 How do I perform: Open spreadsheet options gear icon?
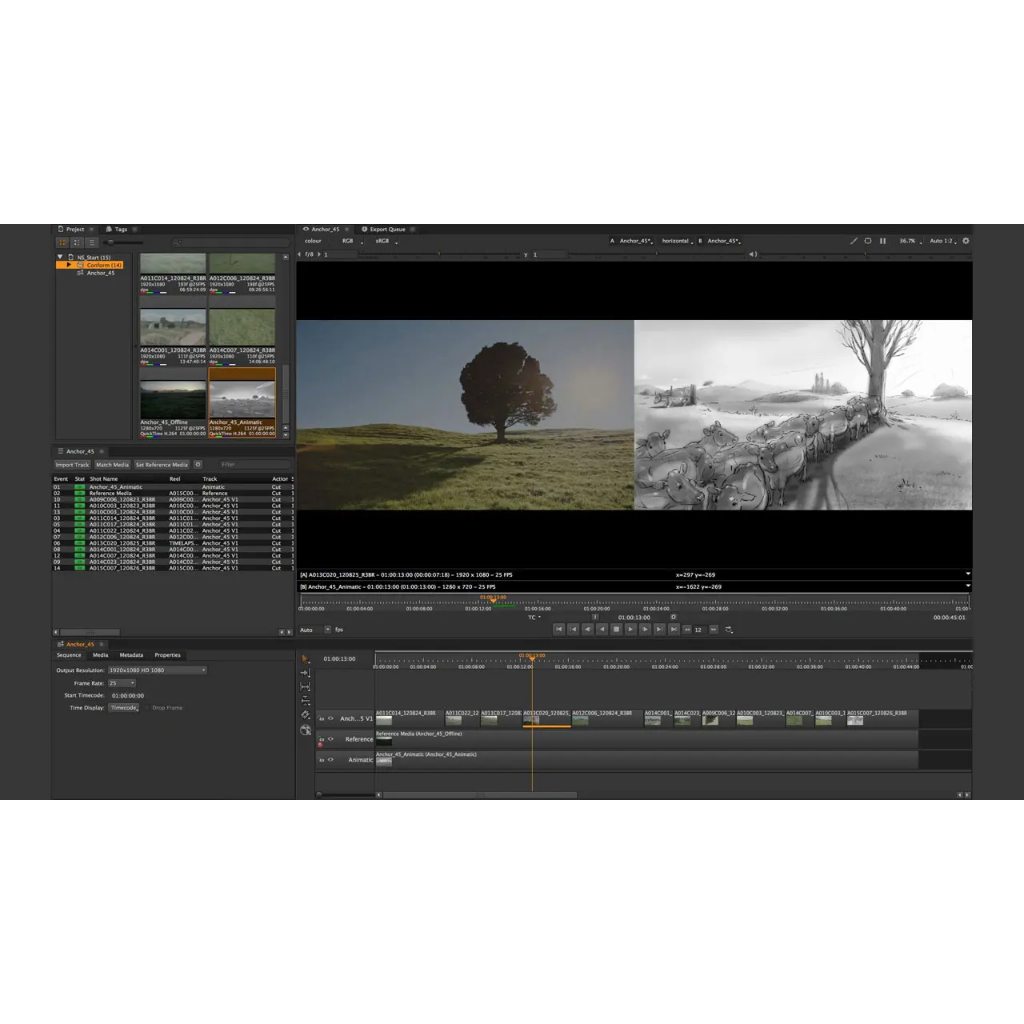coord(198,465)
